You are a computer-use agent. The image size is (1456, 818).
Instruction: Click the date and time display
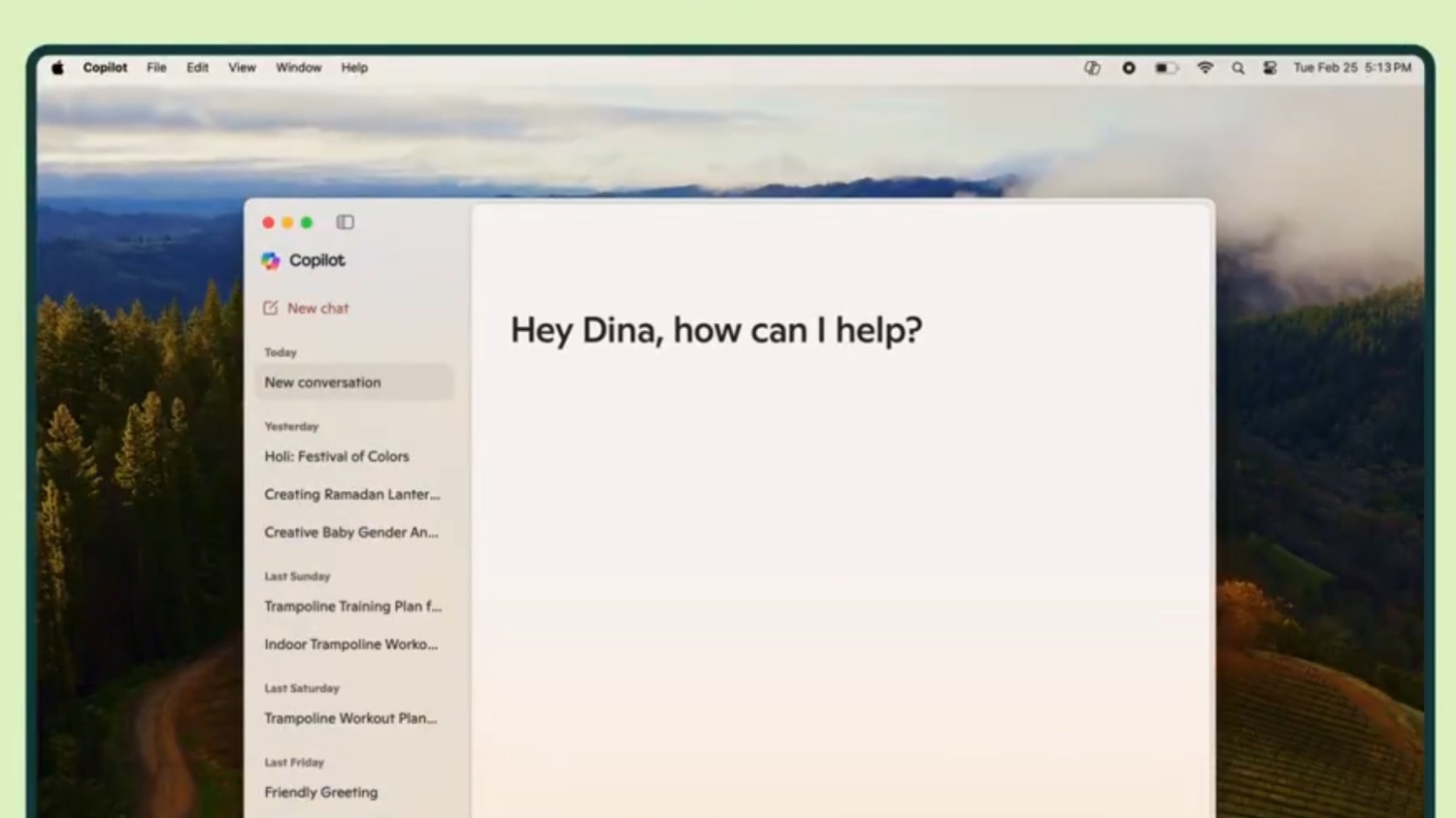pos(1352,68)
